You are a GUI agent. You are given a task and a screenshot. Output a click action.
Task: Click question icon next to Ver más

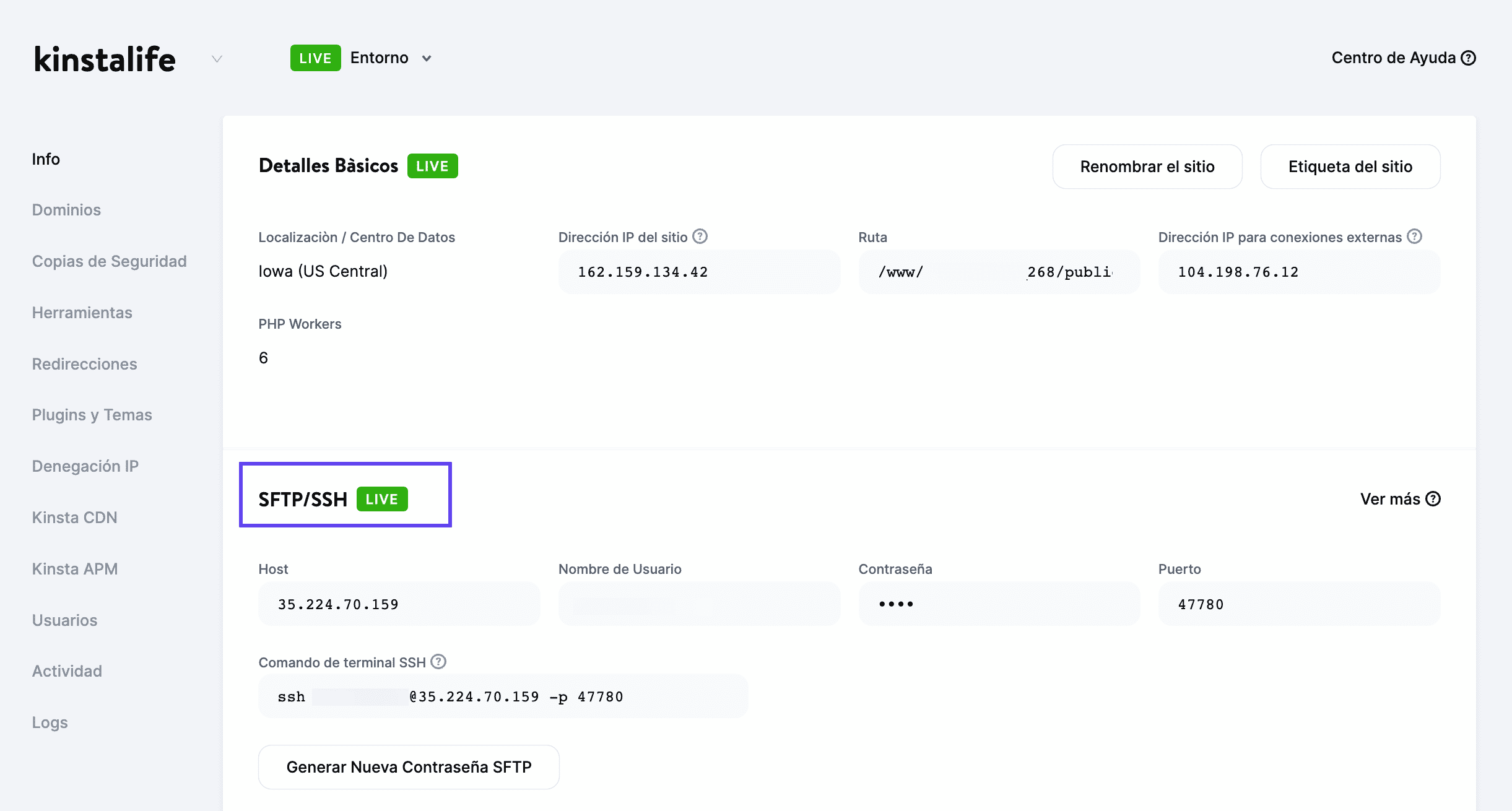(1433, 499)
